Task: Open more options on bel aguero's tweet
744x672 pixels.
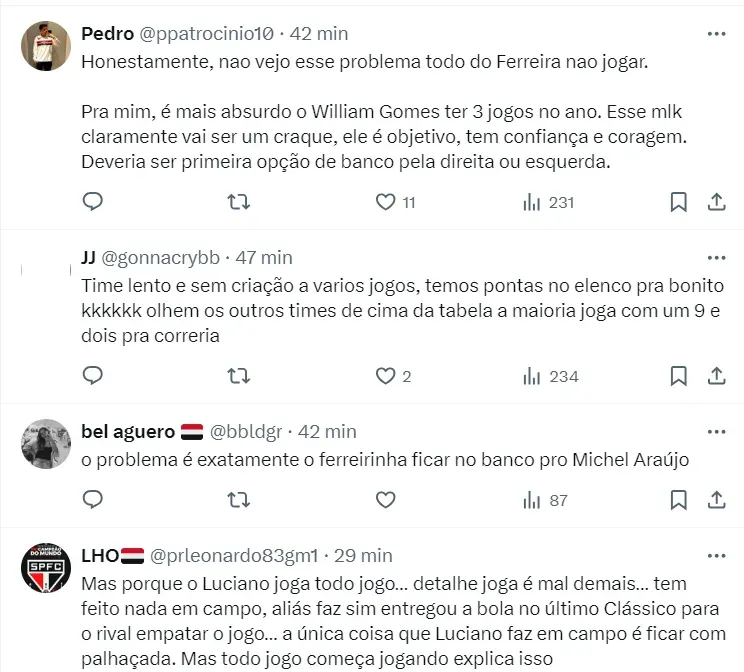Action: click(x=716, y=431)
